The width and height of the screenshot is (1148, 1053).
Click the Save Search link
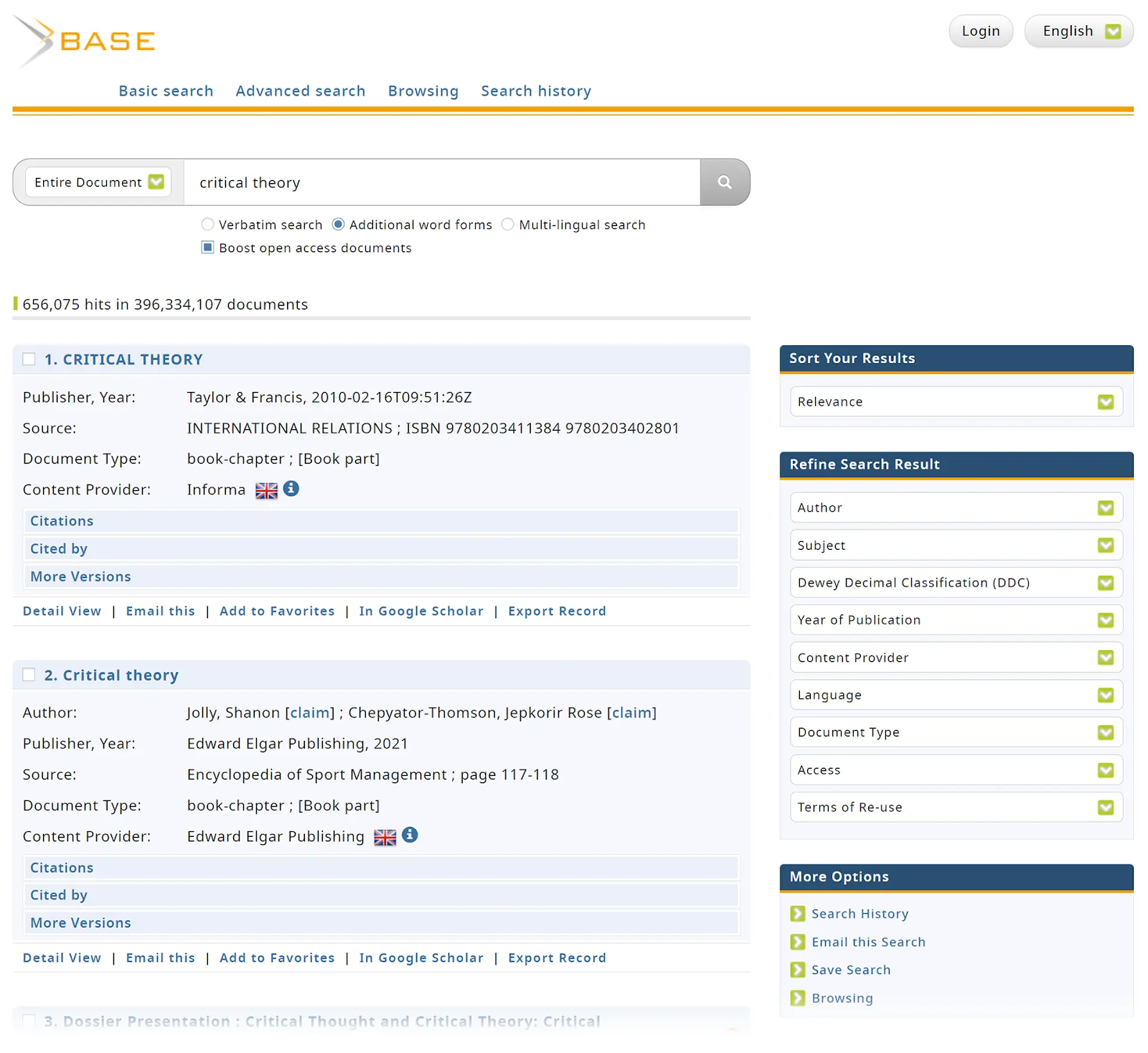point(851,970)
